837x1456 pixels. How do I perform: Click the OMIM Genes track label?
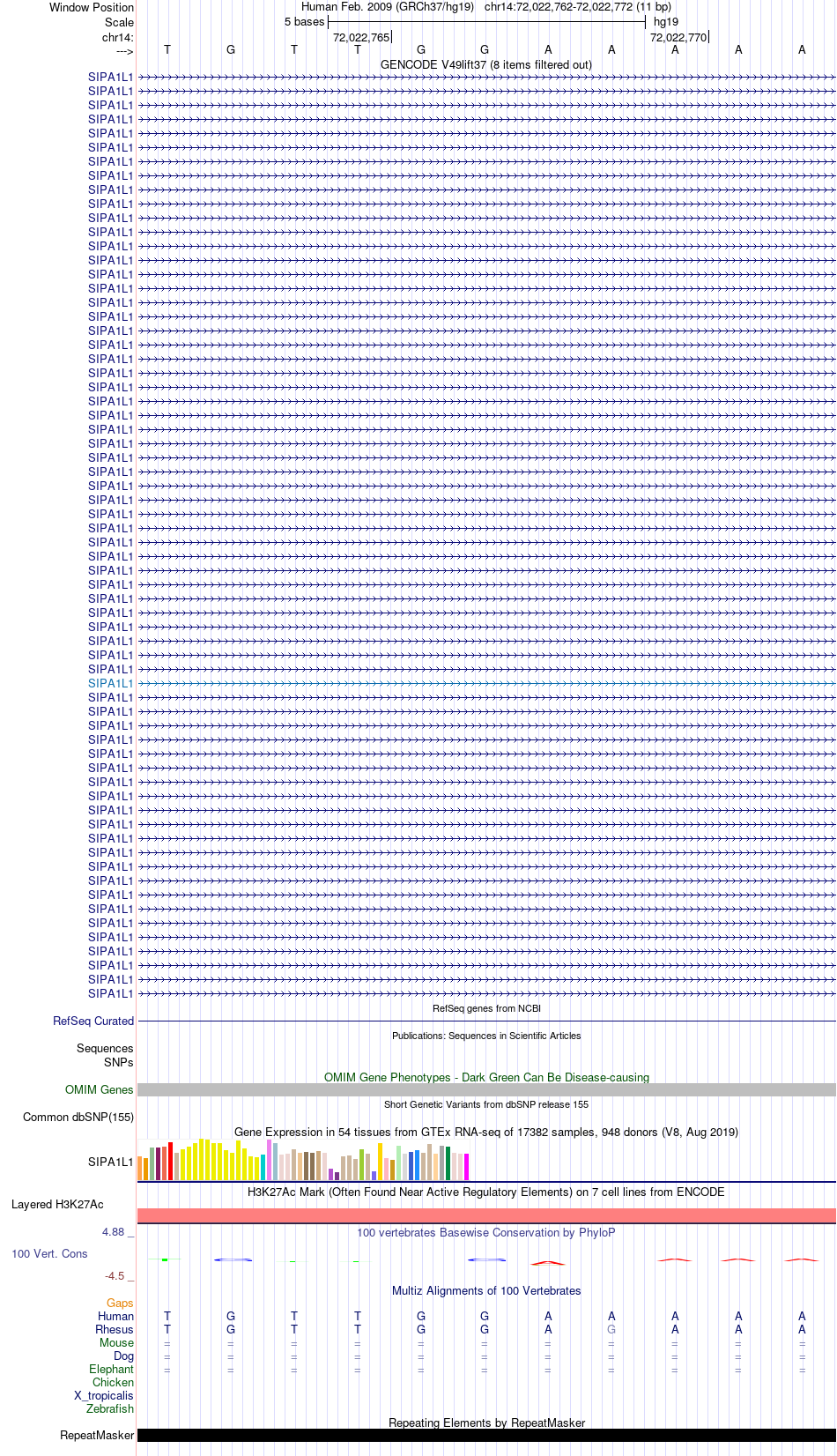pyautogui.click(x=100, y=1089)
